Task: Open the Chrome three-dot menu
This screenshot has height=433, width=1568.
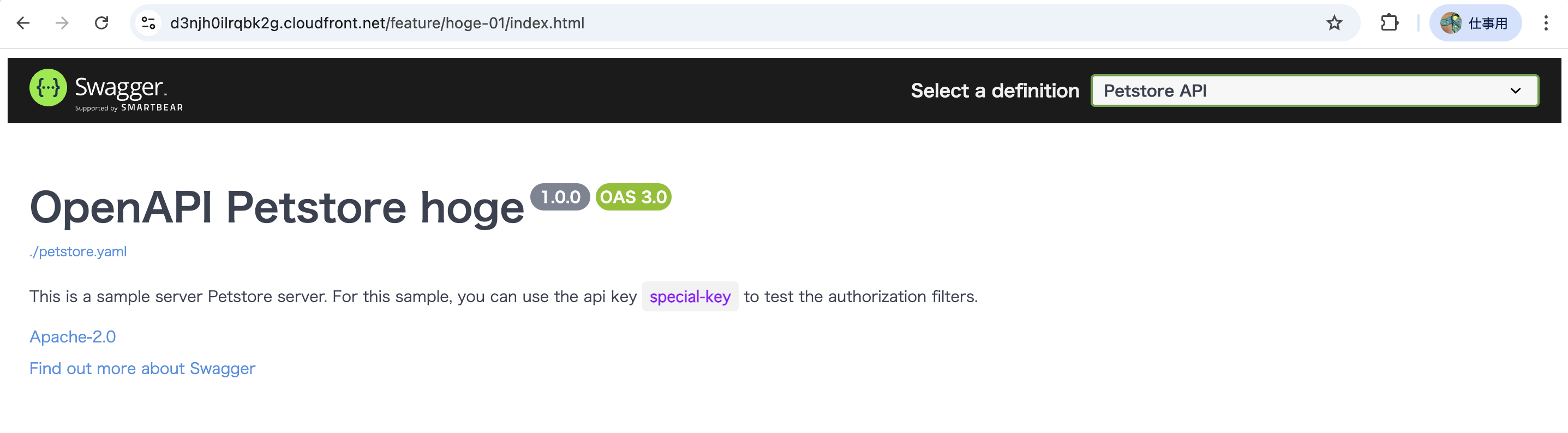Action: point(1546,23)
